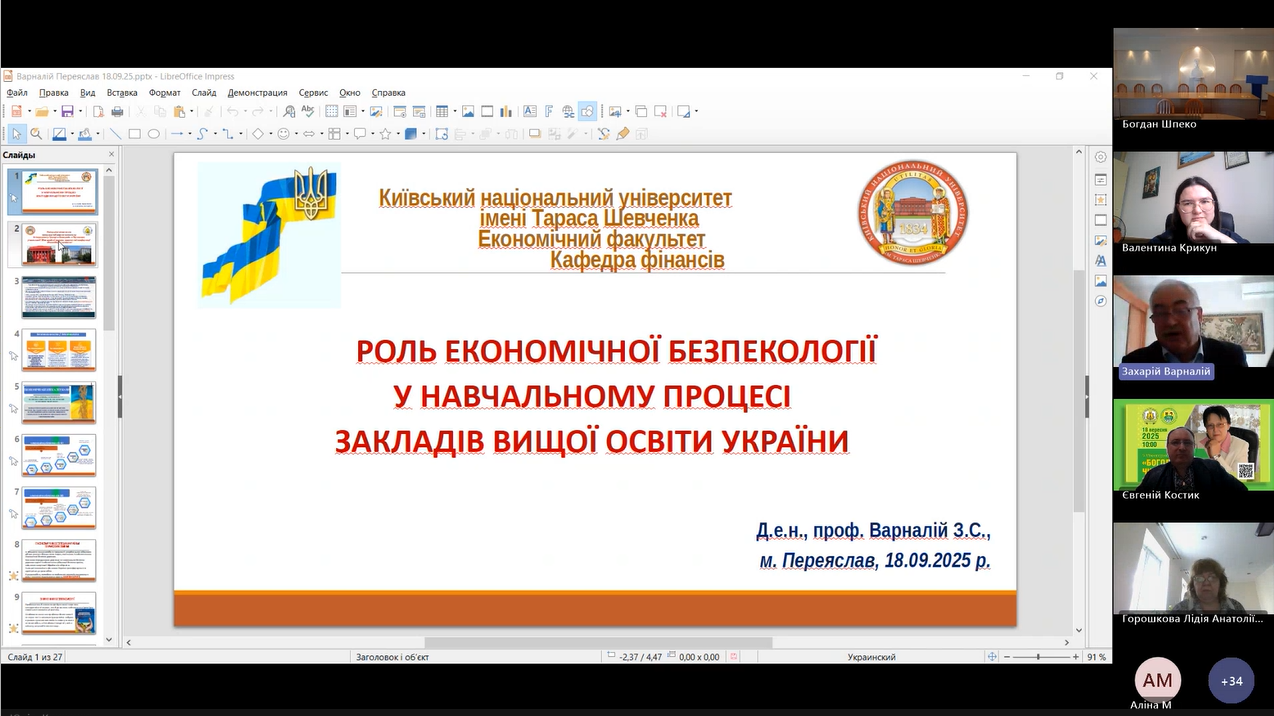Open the Find and Replace tool
The width and height of the screenshot is (1274, 716).
288,112
